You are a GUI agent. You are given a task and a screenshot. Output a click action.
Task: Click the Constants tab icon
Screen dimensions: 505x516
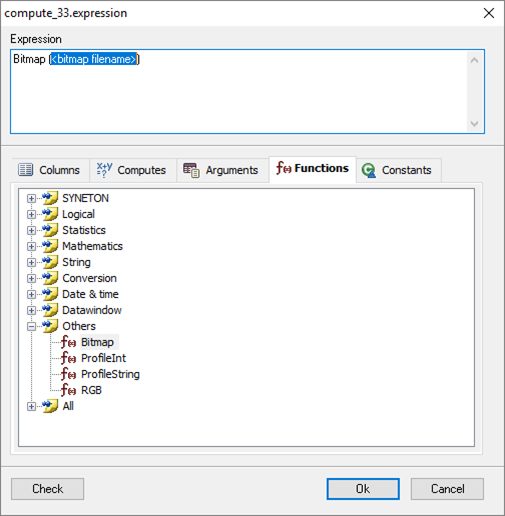click(x=369, y=170)
